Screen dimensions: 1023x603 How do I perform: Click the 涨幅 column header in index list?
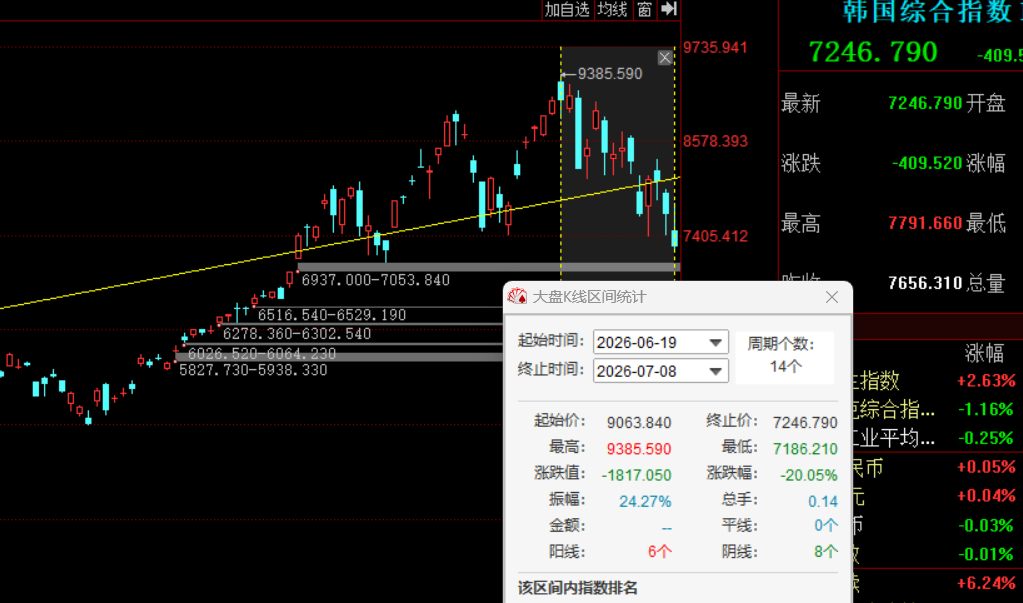(x=985, y=353)
